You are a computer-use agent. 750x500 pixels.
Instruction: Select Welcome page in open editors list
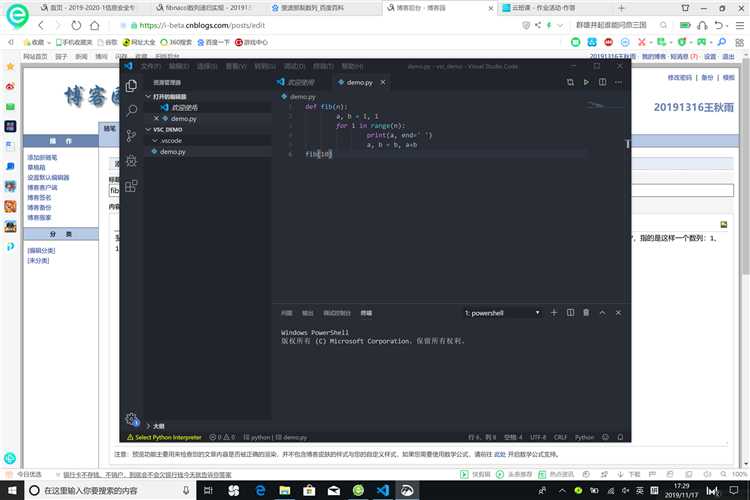[x=185, y=108]
